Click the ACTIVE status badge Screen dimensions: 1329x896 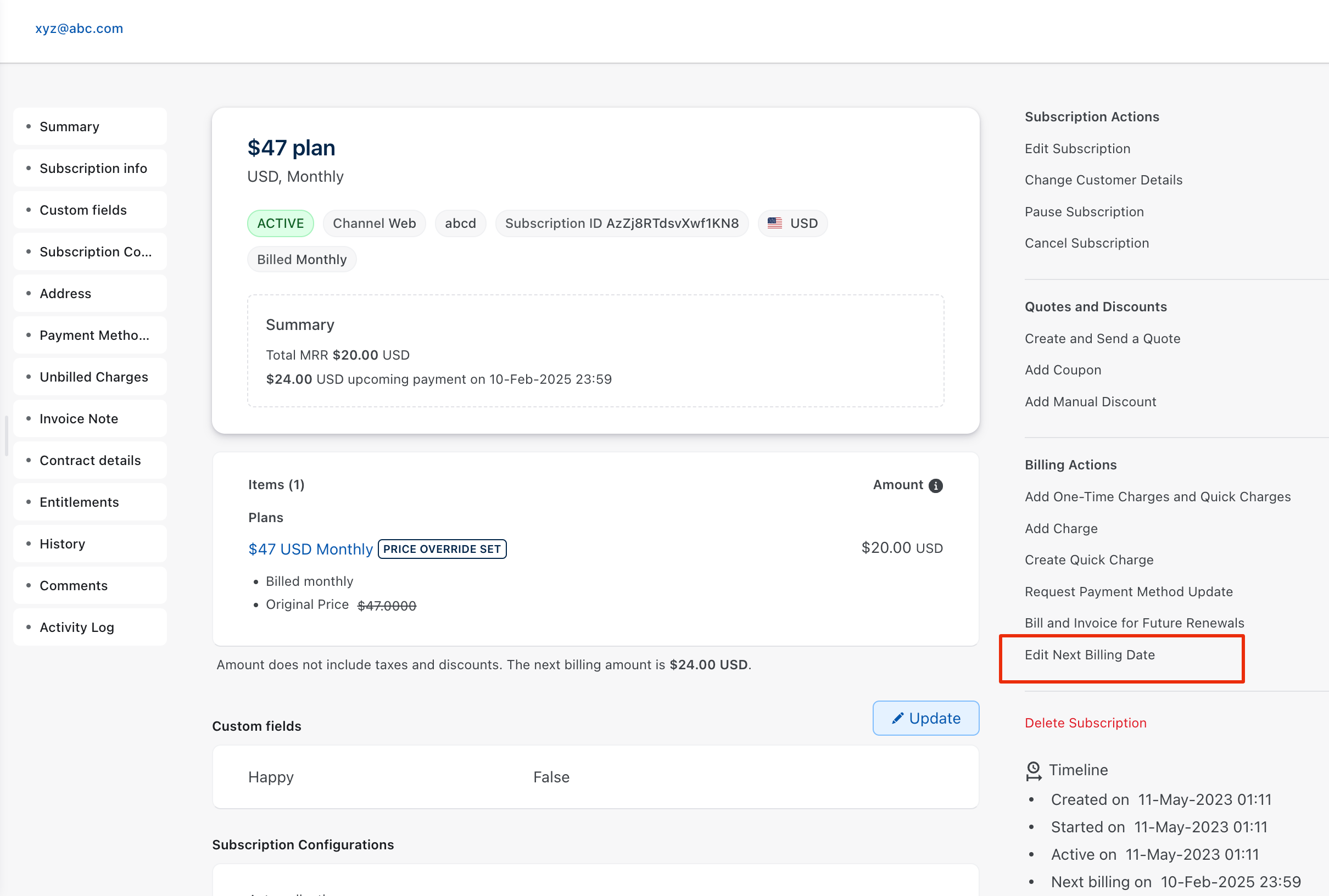[280, 223]
